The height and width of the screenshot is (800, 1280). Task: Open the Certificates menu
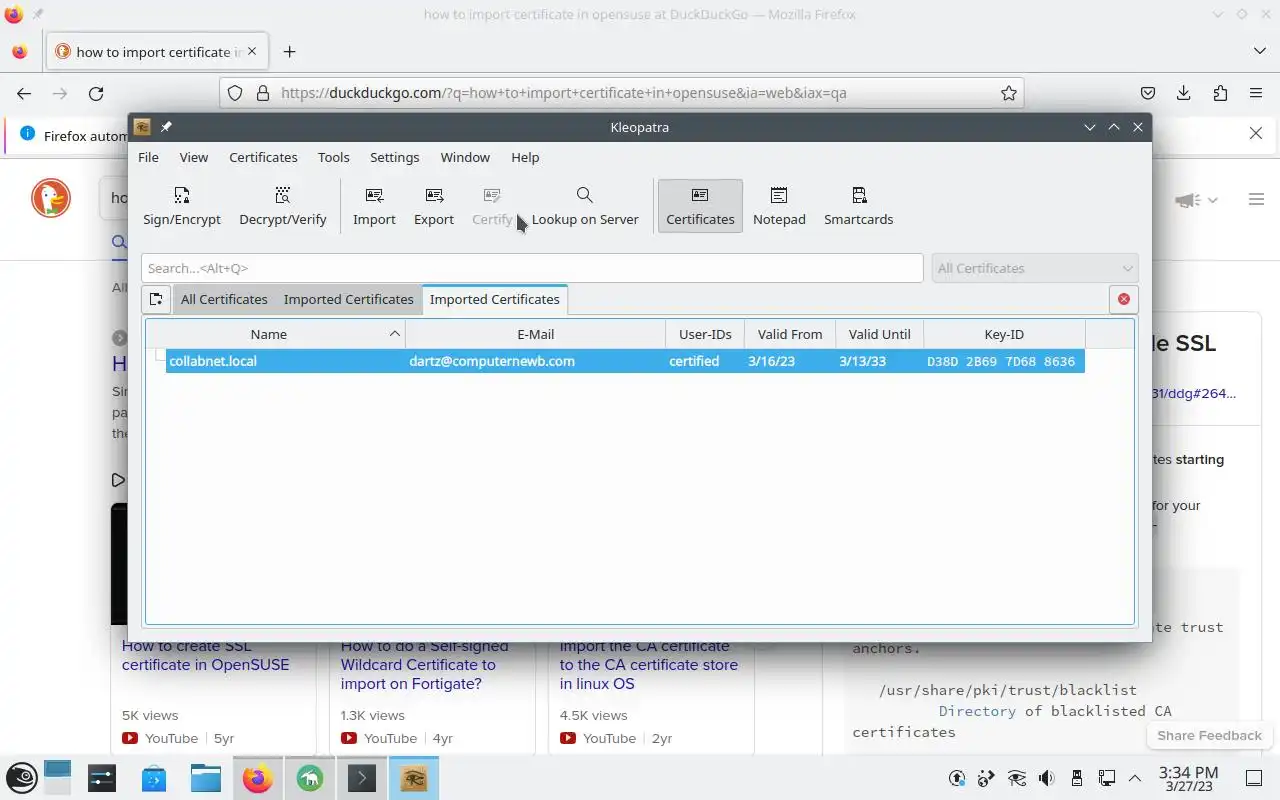point(263,157)
